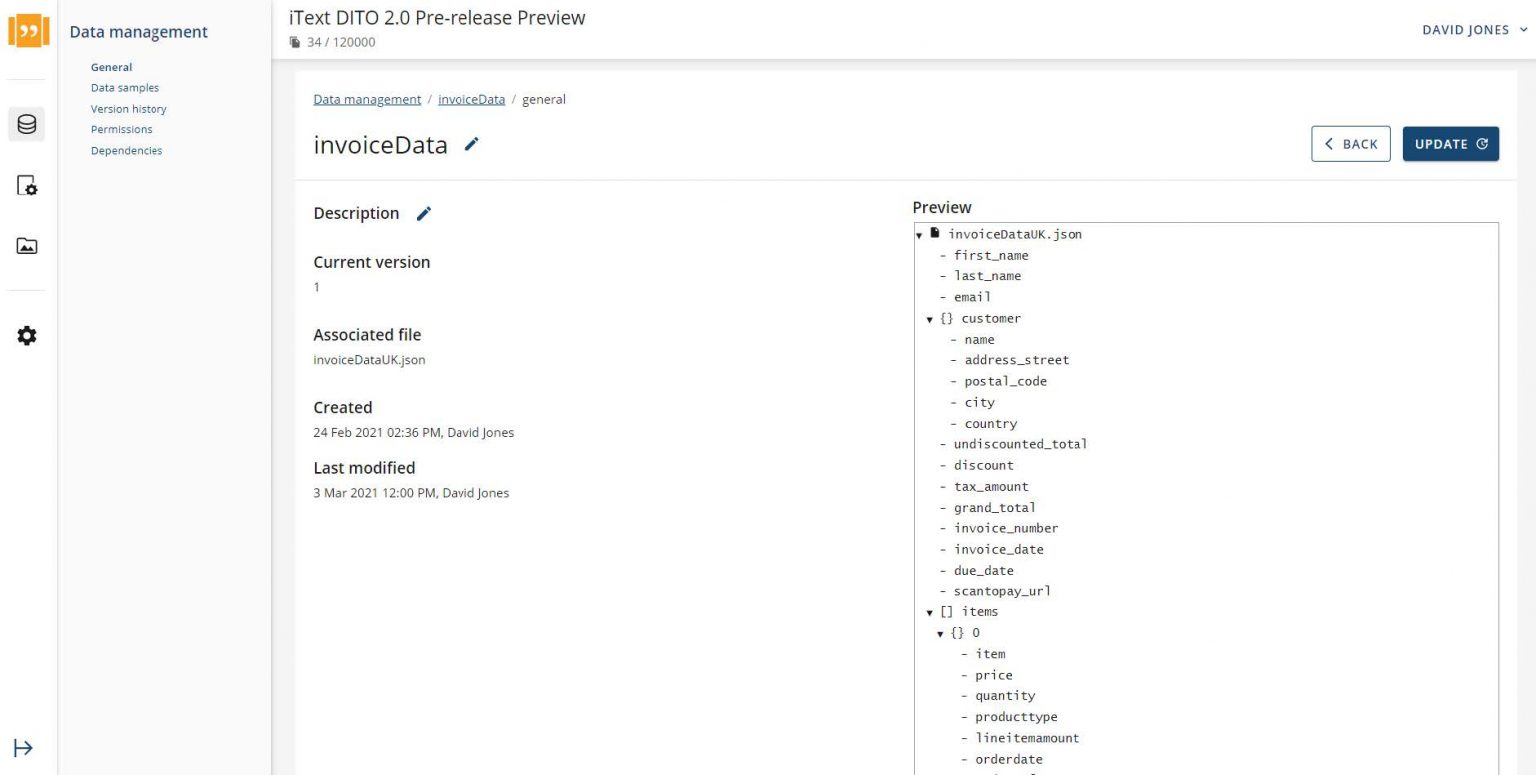
Task: Open Data management via the database icon
Action: pos(26,124)
